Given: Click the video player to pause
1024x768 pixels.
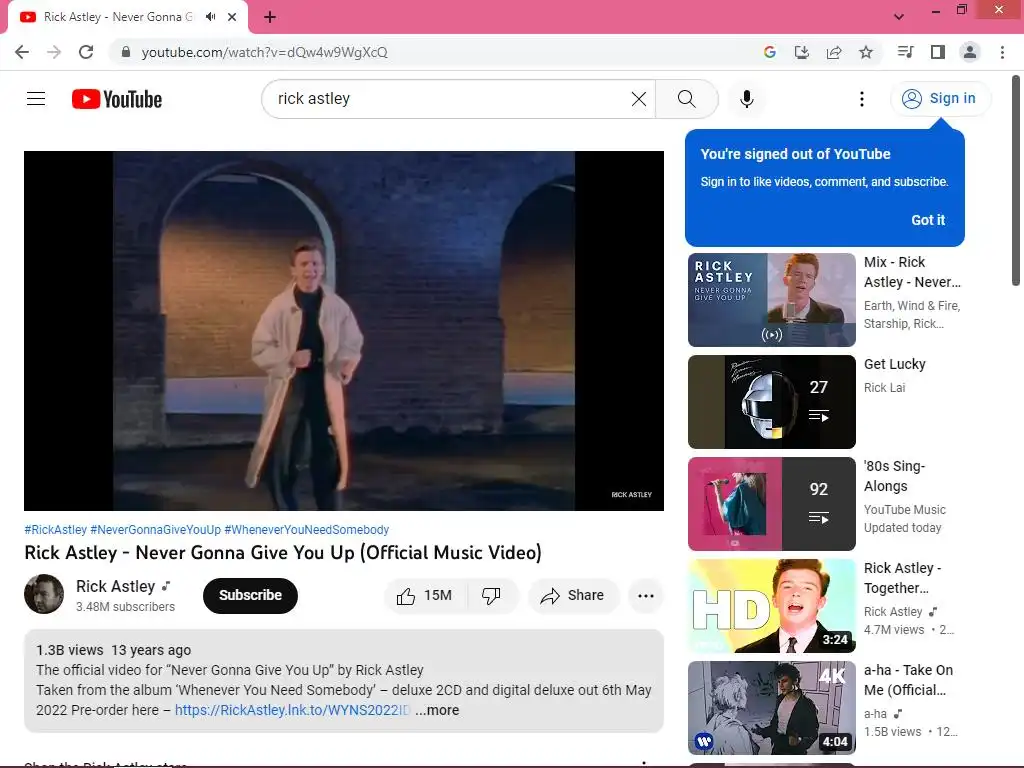Looking at the screenshot, I should tap(344, 330).
